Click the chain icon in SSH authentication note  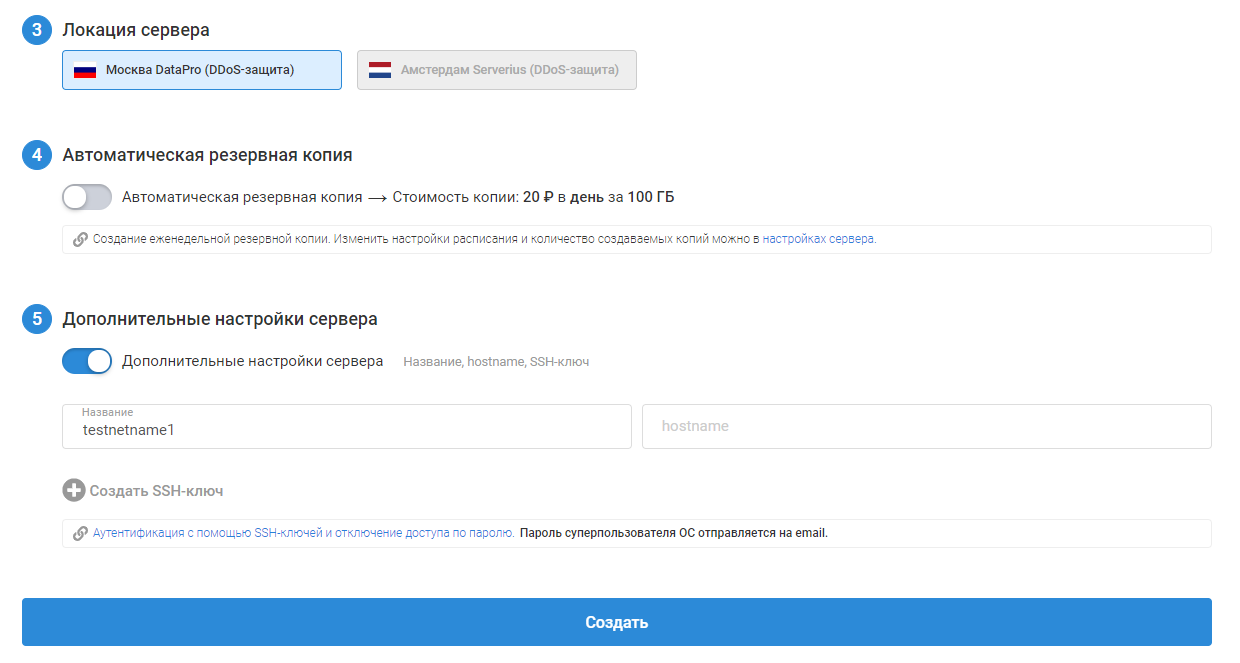point(80,534)
